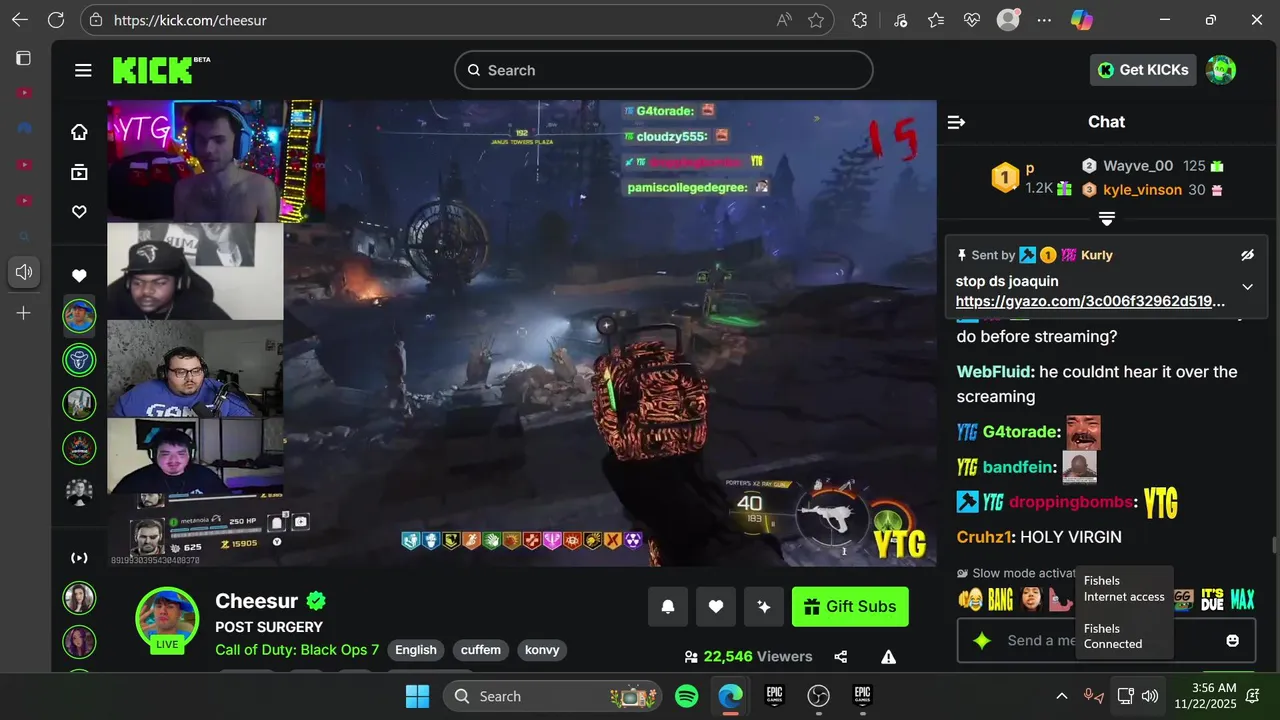
Task: Toggle stream notifications bell button
Action: click(668, 606)
